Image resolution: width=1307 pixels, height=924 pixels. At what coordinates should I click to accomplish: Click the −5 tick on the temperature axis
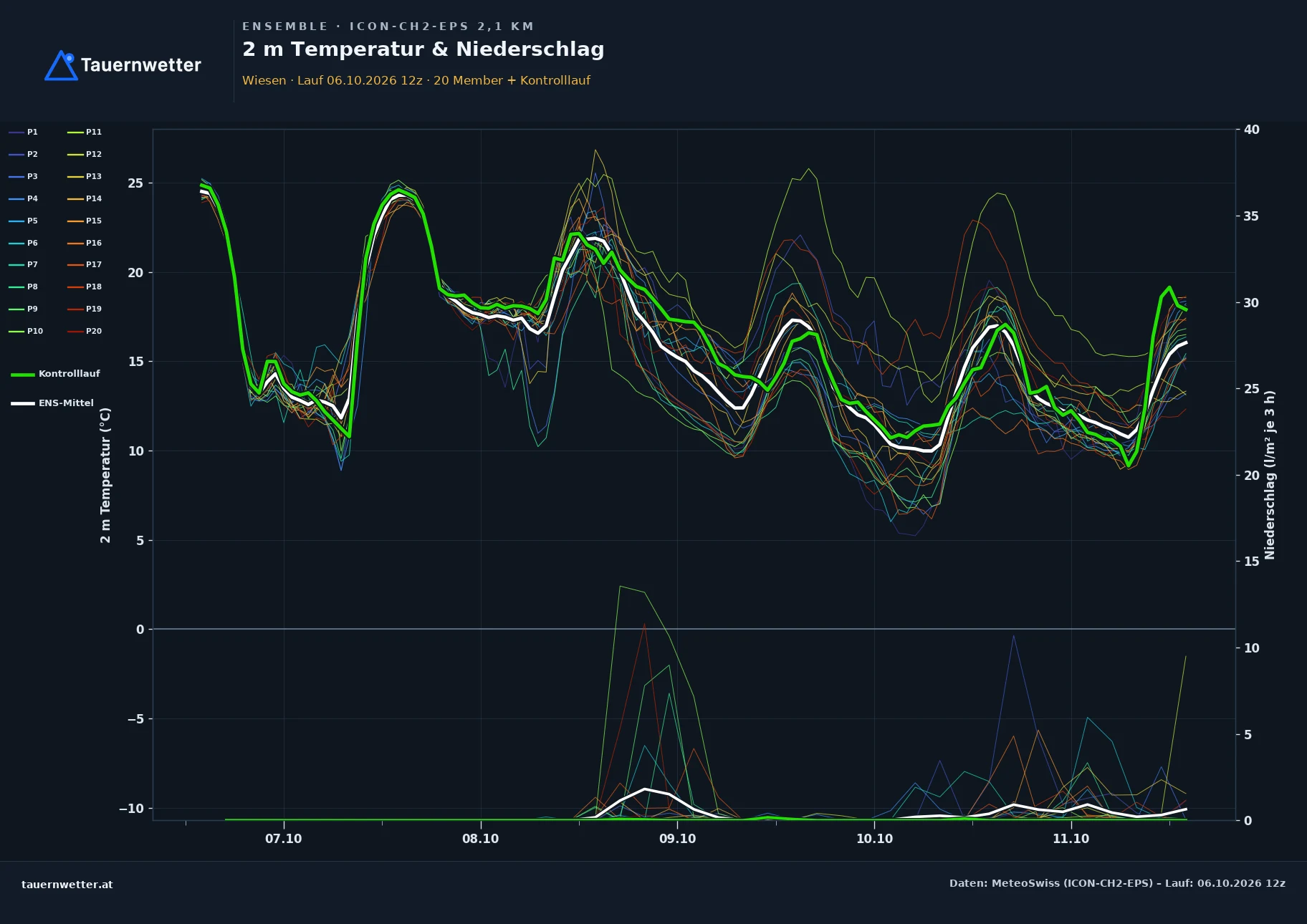pyautogui.click(x=135, y=719)
